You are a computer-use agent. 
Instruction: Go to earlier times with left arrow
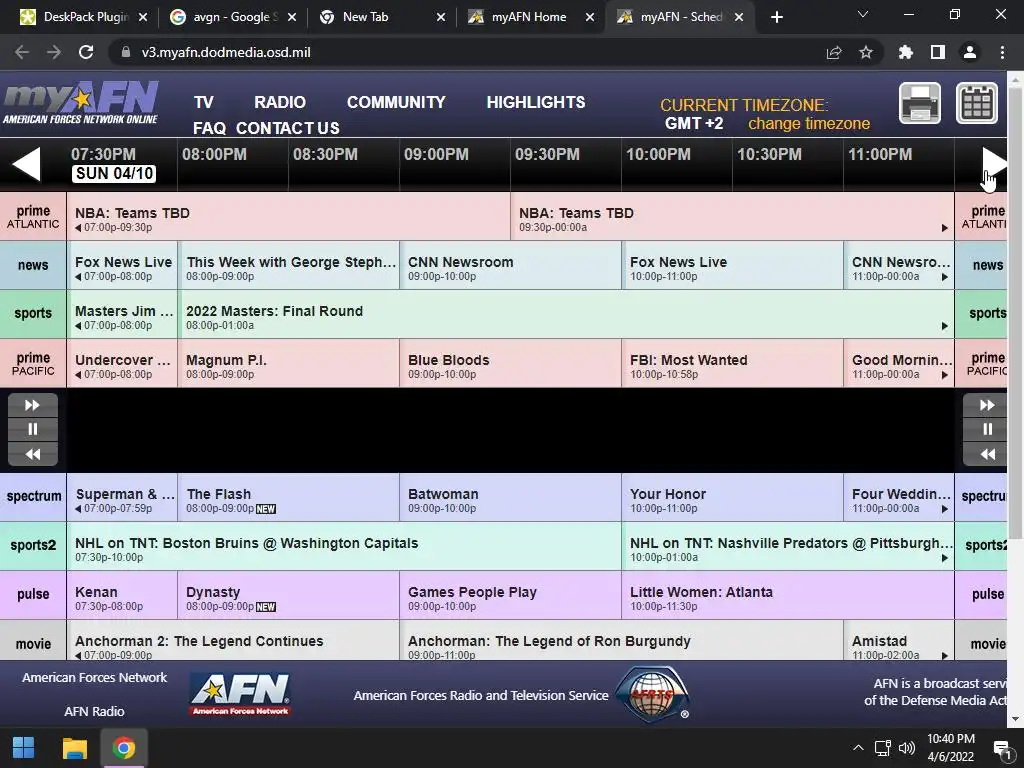point(26,163)
